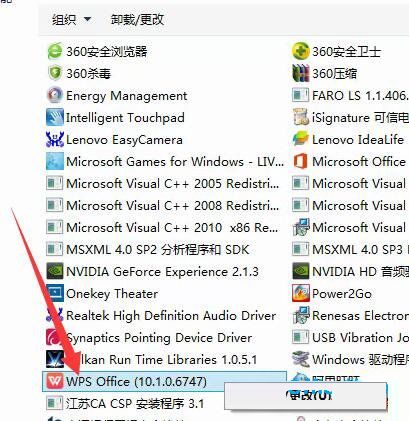Click the 江苏CA CSP 安装程序 icon

(x=54, y=403)
